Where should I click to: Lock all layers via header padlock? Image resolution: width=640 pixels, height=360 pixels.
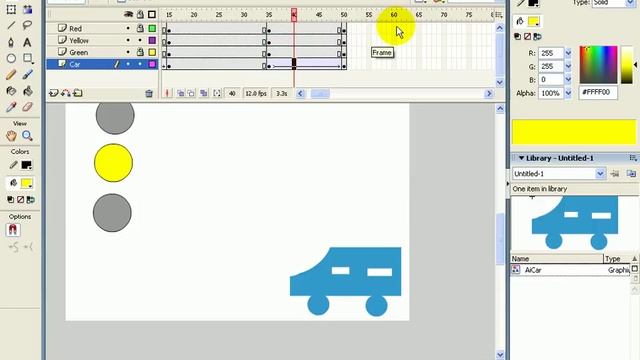click(140, 14)
